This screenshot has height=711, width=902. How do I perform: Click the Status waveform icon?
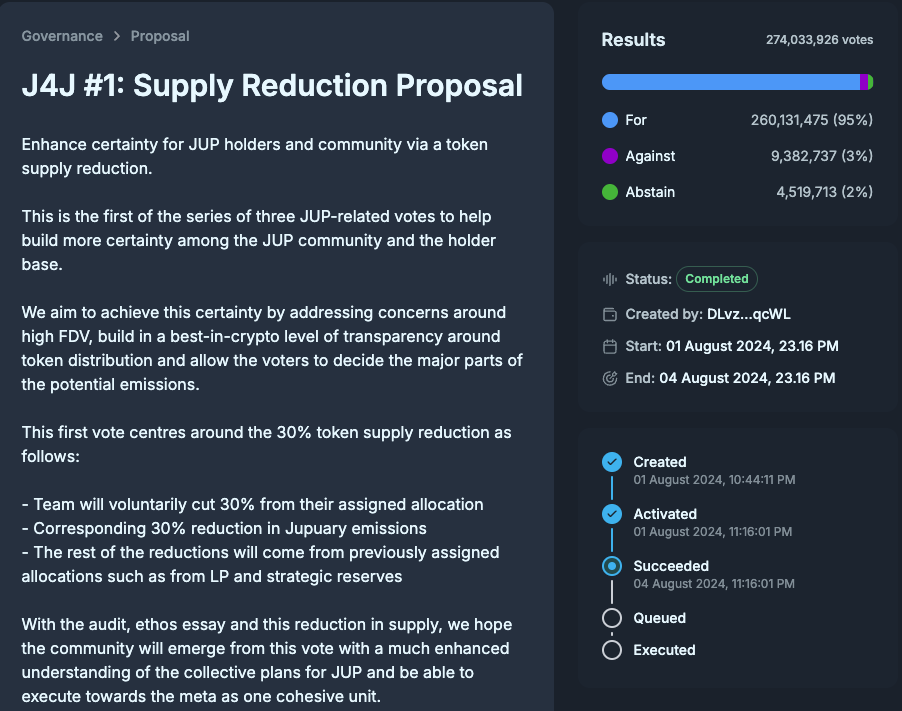click(610, 279)
